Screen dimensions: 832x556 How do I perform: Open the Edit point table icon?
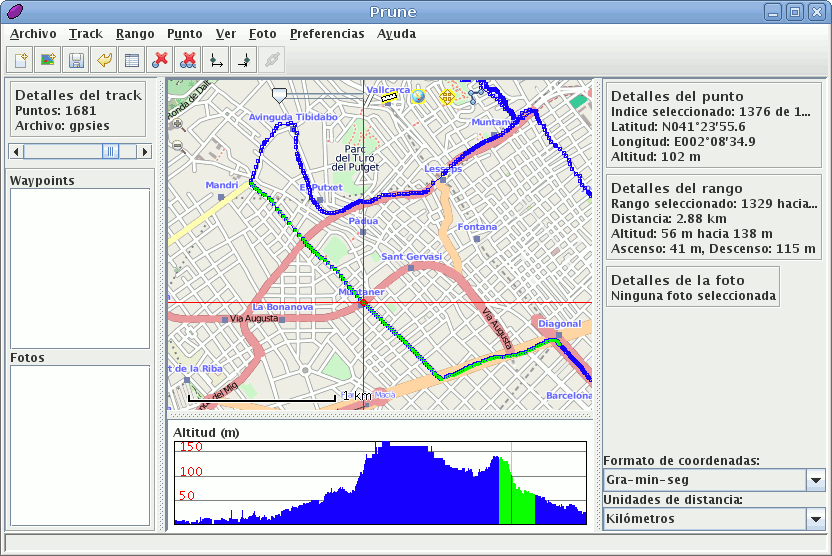click(x=131, y=60)
